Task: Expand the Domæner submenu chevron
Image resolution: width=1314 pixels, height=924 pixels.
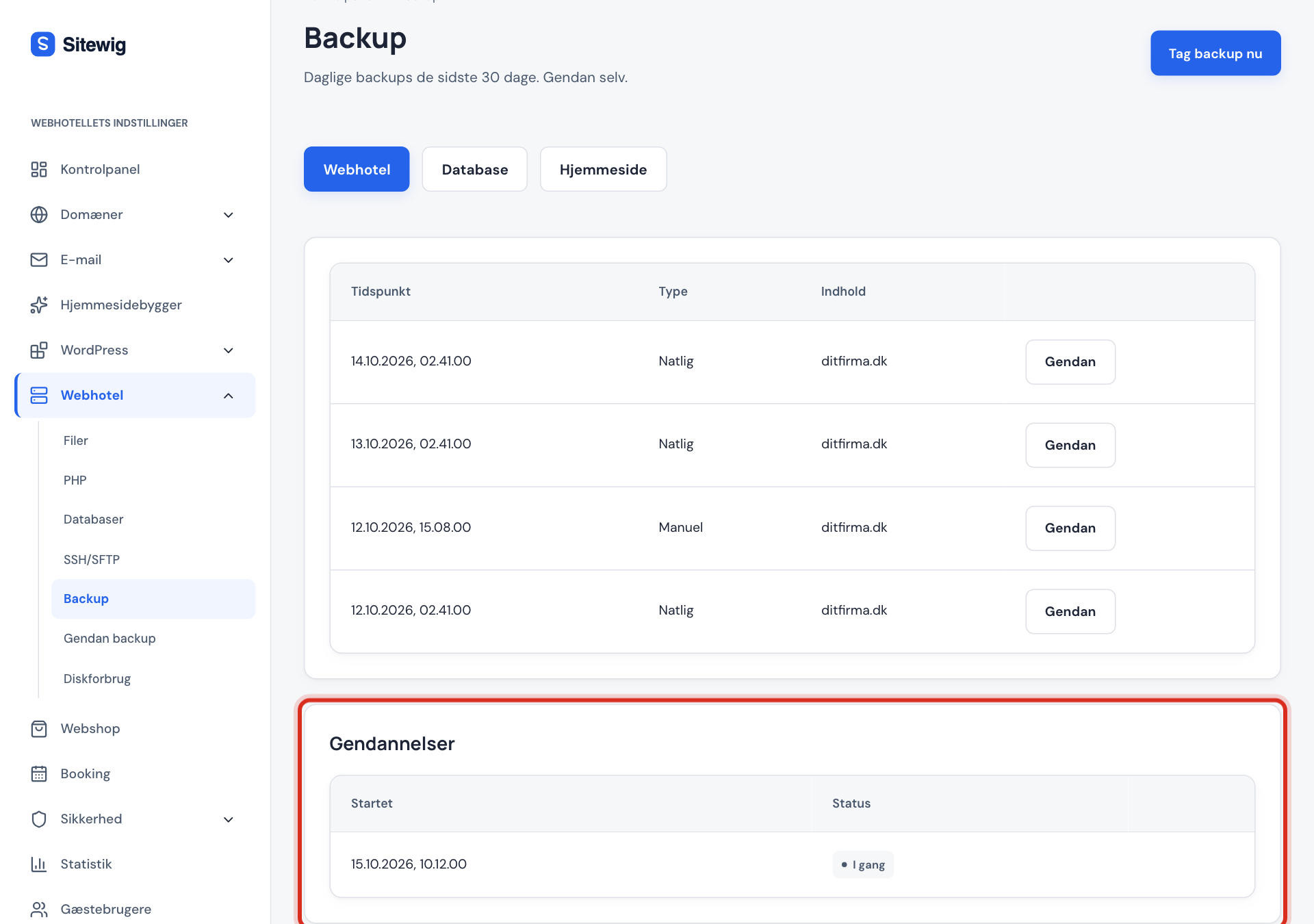Action: 229,215
